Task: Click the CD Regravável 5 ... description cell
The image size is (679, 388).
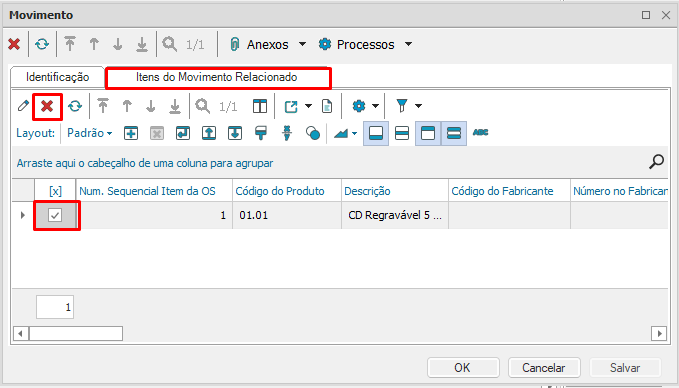Action: pos(395,215)
